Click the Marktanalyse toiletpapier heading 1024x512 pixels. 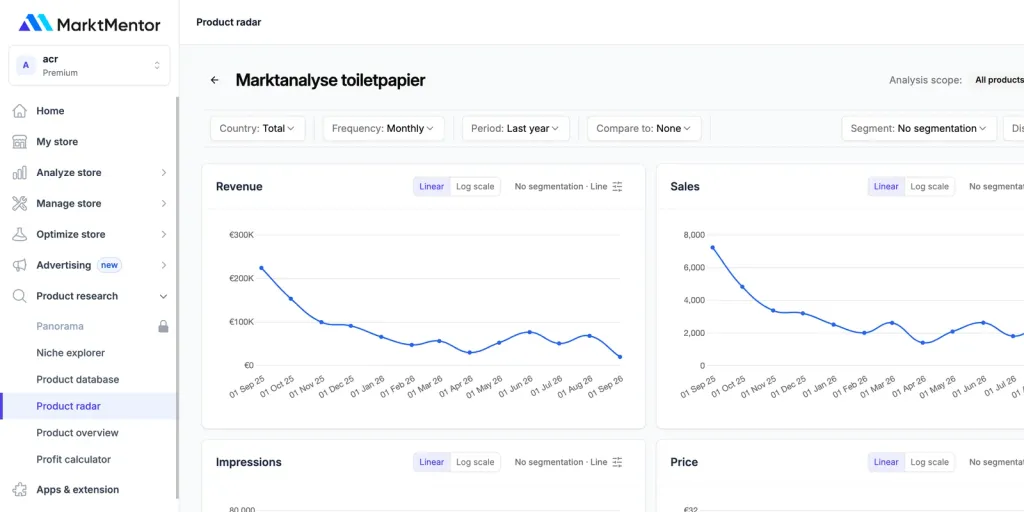coord(330,80)
